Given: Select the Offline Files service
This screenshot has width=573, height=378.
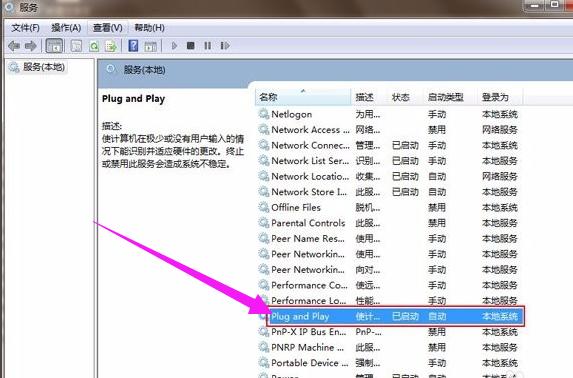Looking at the screenshot, I should point(296,208).
